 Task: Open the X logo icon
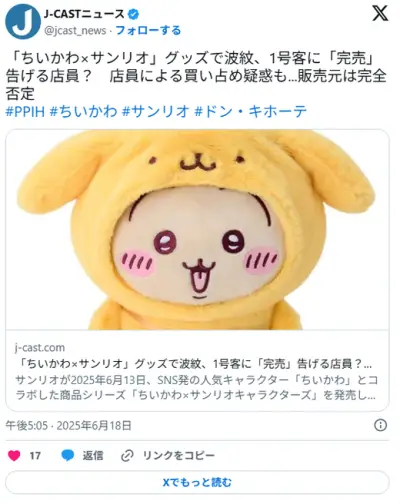tap(380, 14)
